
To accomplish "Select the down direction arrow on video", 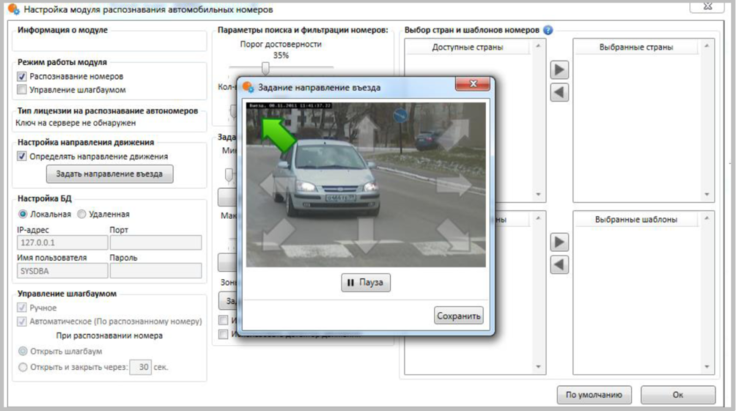I will [x=366, y=236].
